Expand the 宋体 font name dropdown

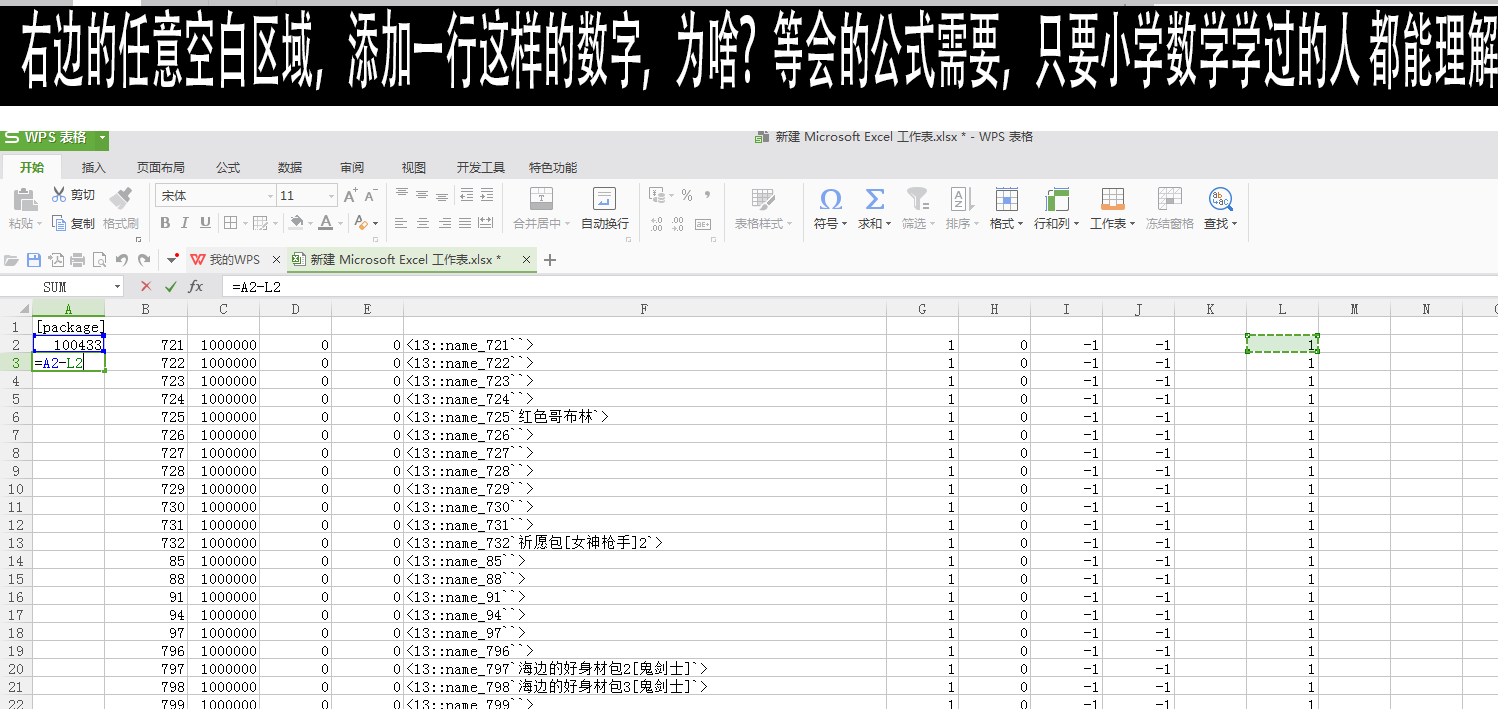point(270,196)
